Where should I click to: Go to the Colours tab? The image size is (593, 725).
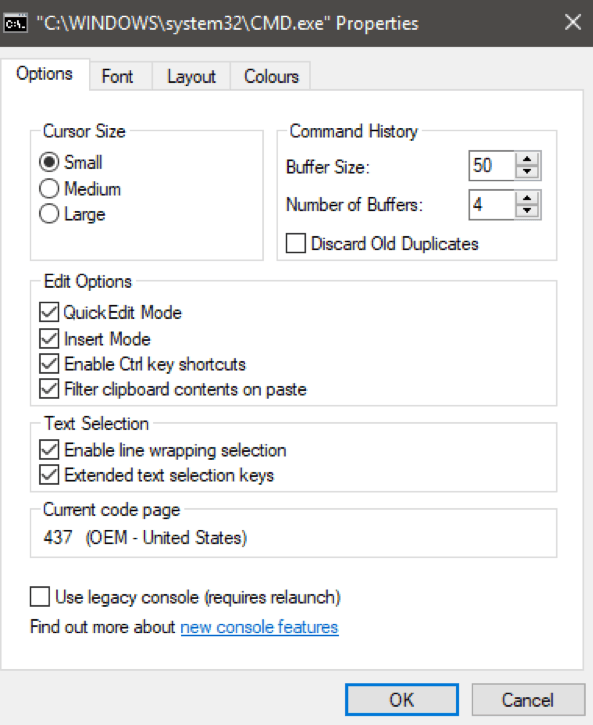coord(271,76)
